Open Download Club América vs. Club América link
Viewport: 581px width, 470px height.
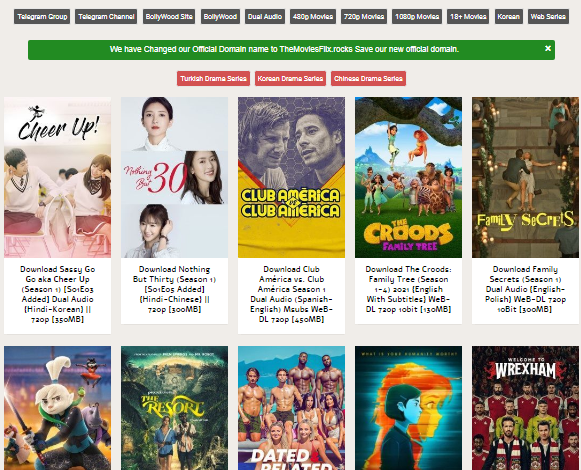pos(292,294)
